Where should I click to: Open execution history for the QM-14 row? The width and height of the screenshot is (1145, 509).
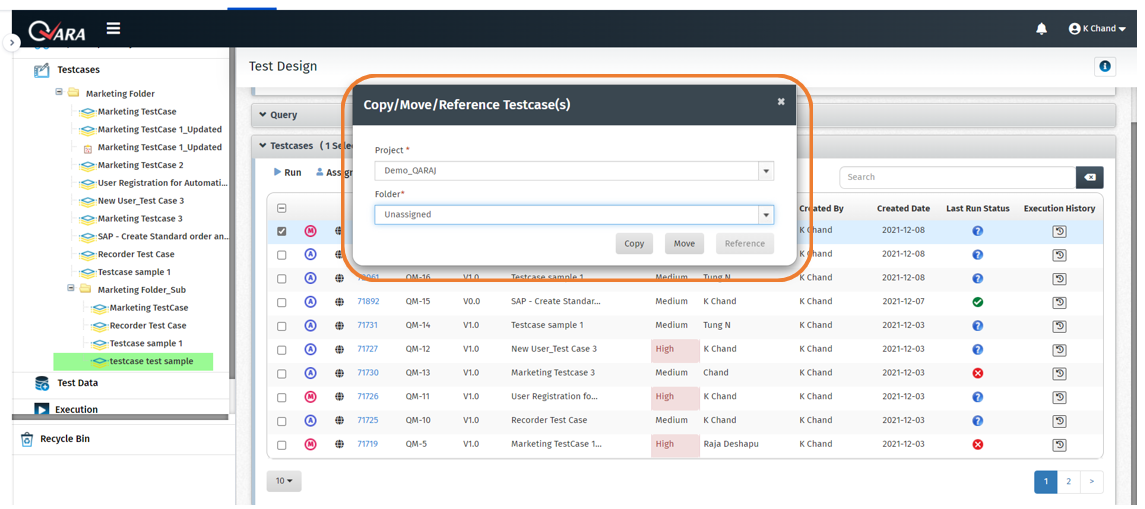1059,326
